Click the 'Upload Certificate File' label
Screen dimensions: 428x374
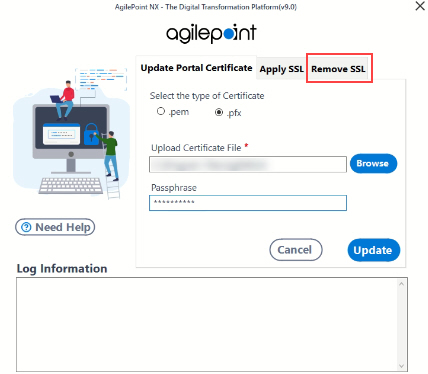coord(196,148)
